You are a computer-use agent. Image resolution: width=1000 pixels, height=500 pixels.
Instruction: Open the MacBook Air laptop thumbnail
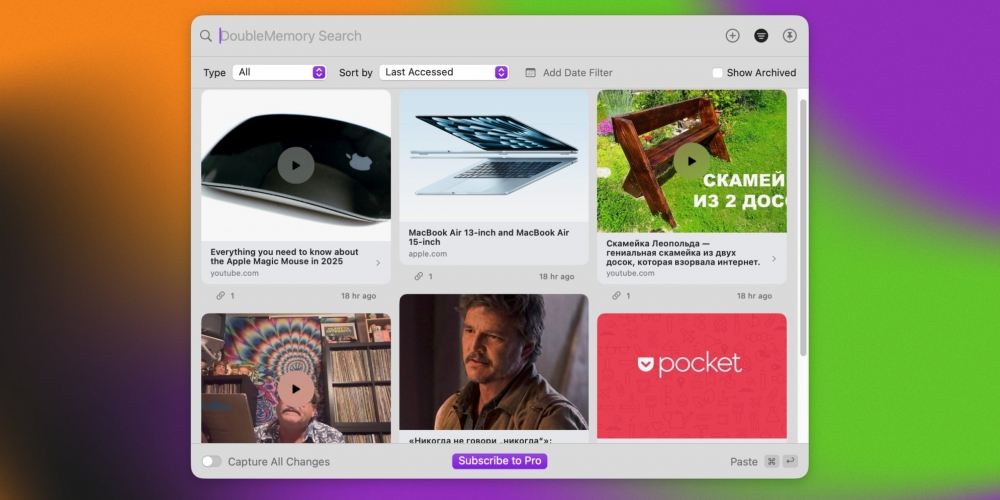pyautogui.click(x=494, y=155)
